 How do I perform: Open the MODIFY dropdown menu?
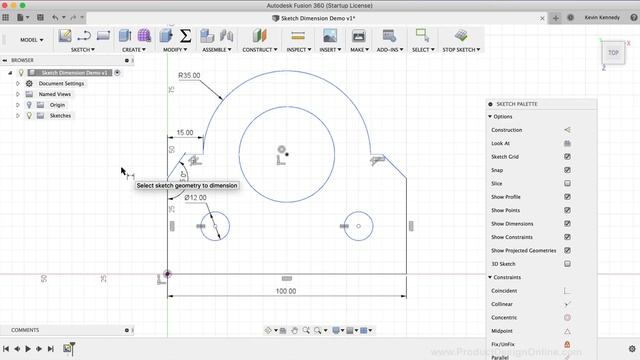[175, 50]
